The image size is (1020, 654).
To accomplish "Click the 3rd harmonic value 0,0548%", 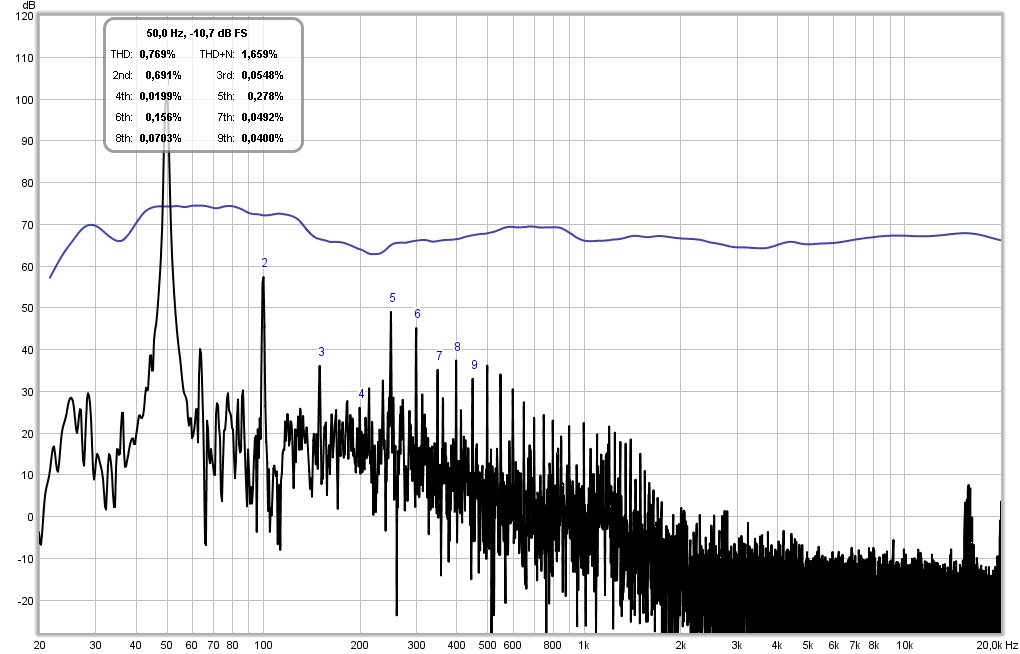I will (262, 75).
